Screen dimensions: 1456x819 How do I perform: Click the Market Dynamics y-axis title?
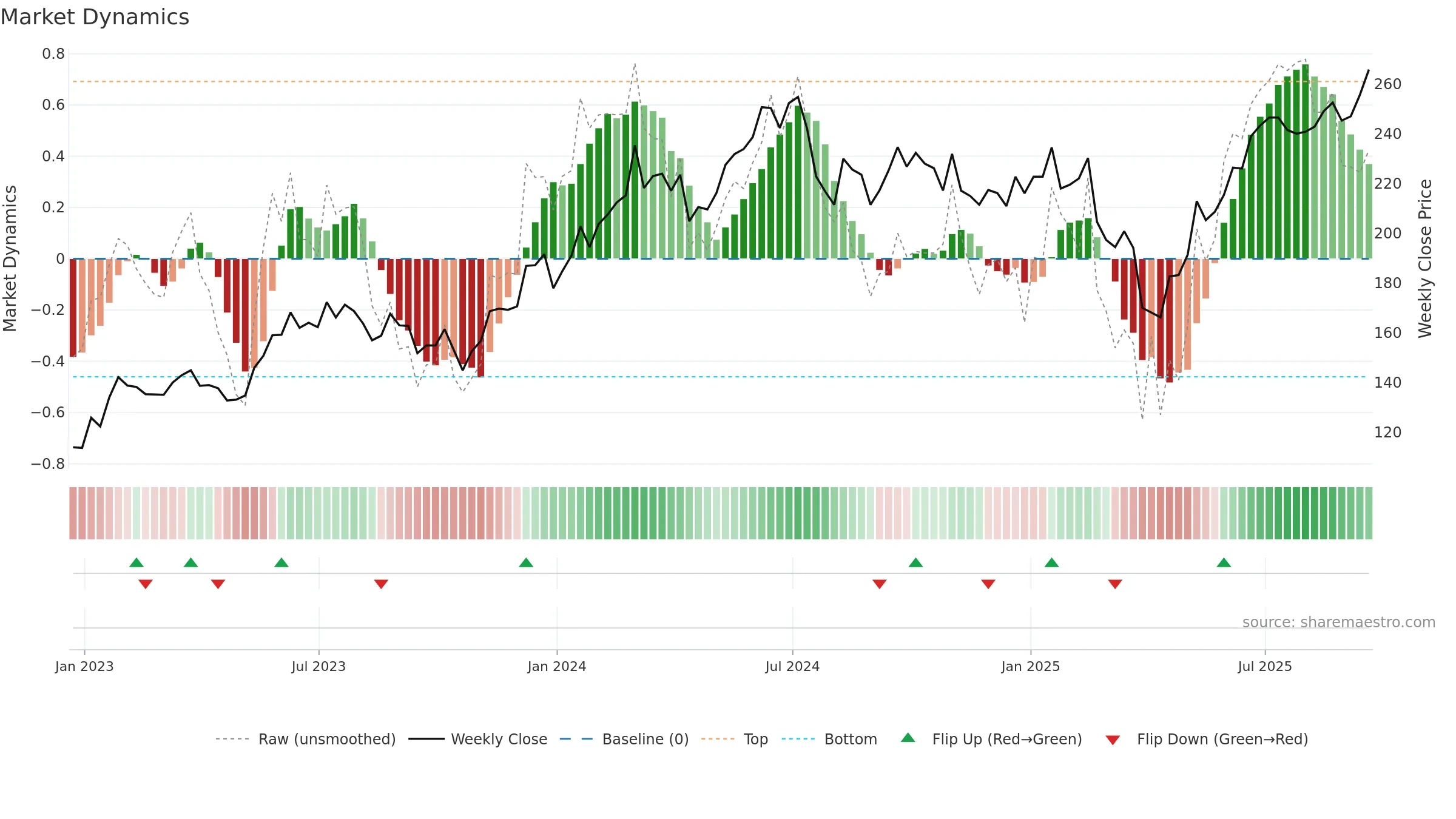[x=10, y=258]
